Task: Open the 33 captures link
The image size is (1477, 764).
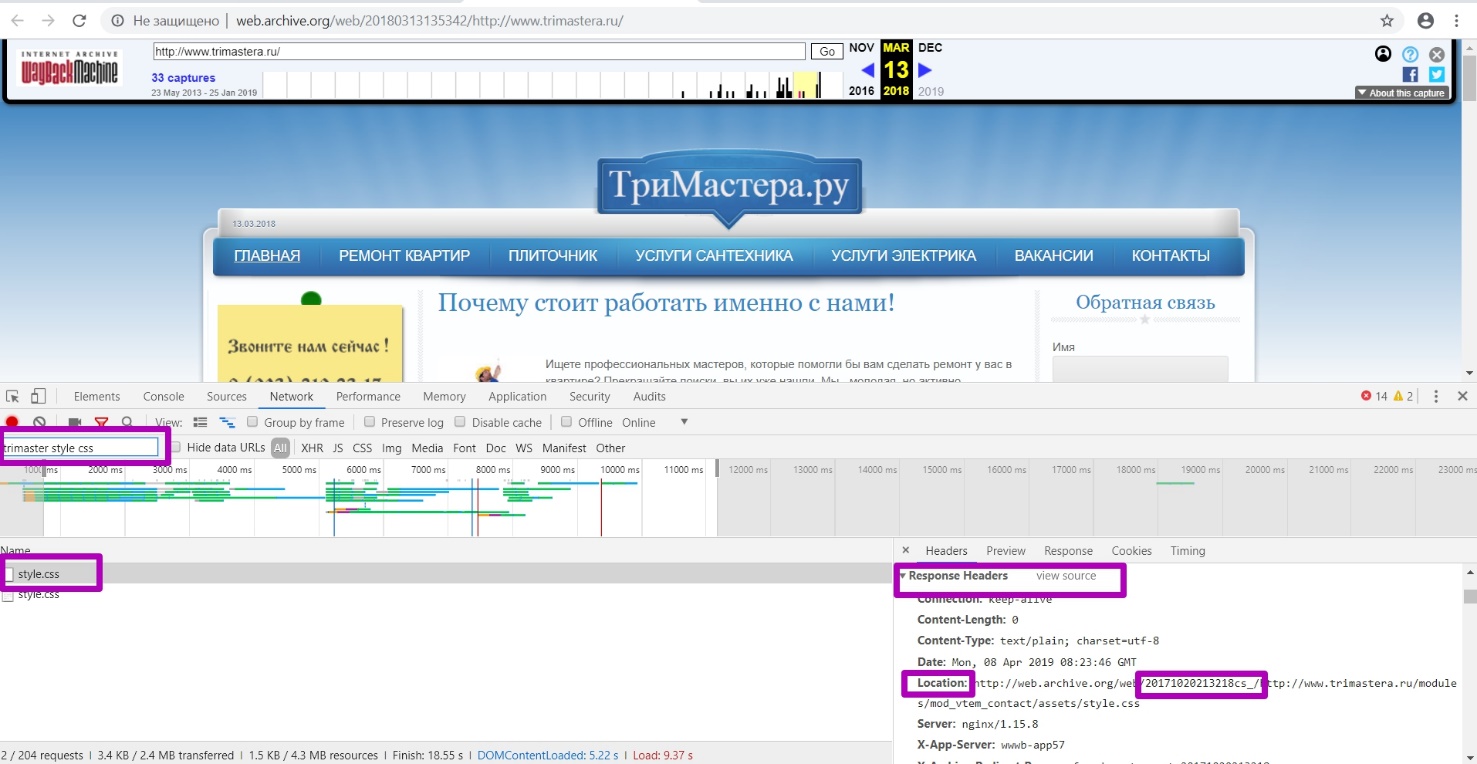Action: (x=183, y=78)
